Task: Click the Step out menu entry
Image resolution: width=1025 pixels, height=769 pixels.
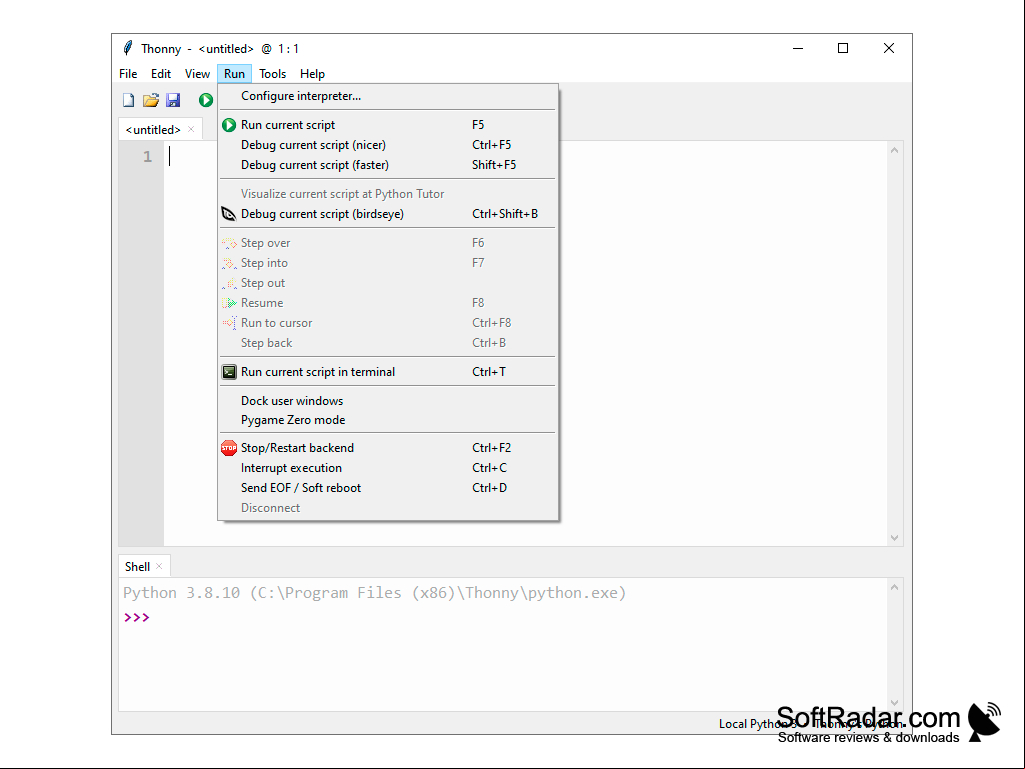Action: coord(388,283)
